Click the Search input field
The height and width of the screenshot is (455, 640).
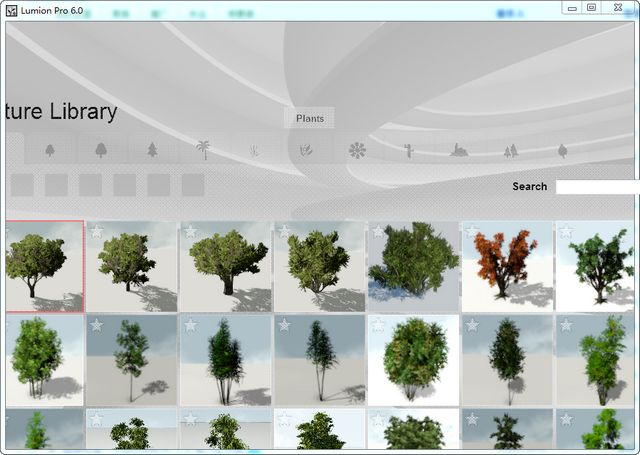tap(597, 187)
